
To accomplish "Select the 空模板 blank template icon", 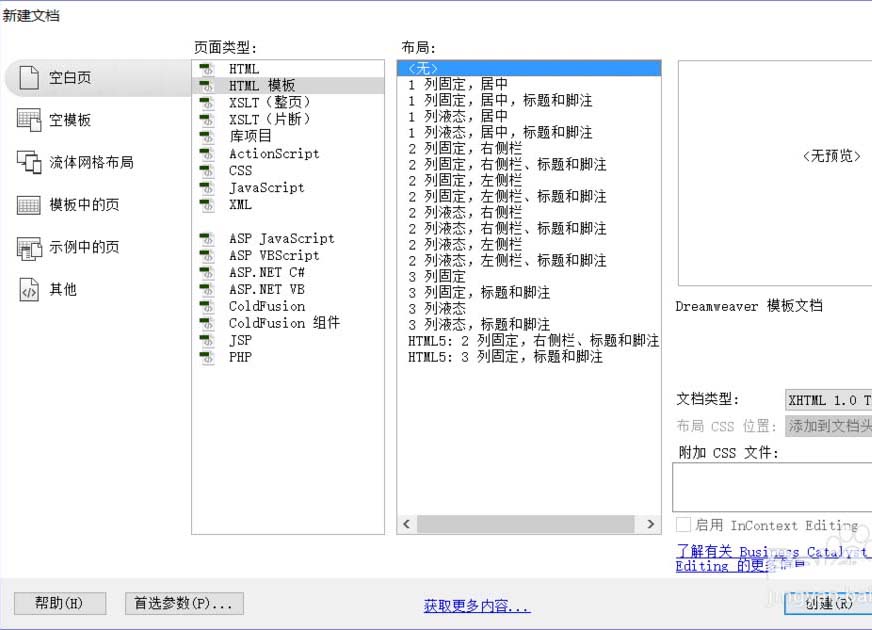I will point(29,120).
